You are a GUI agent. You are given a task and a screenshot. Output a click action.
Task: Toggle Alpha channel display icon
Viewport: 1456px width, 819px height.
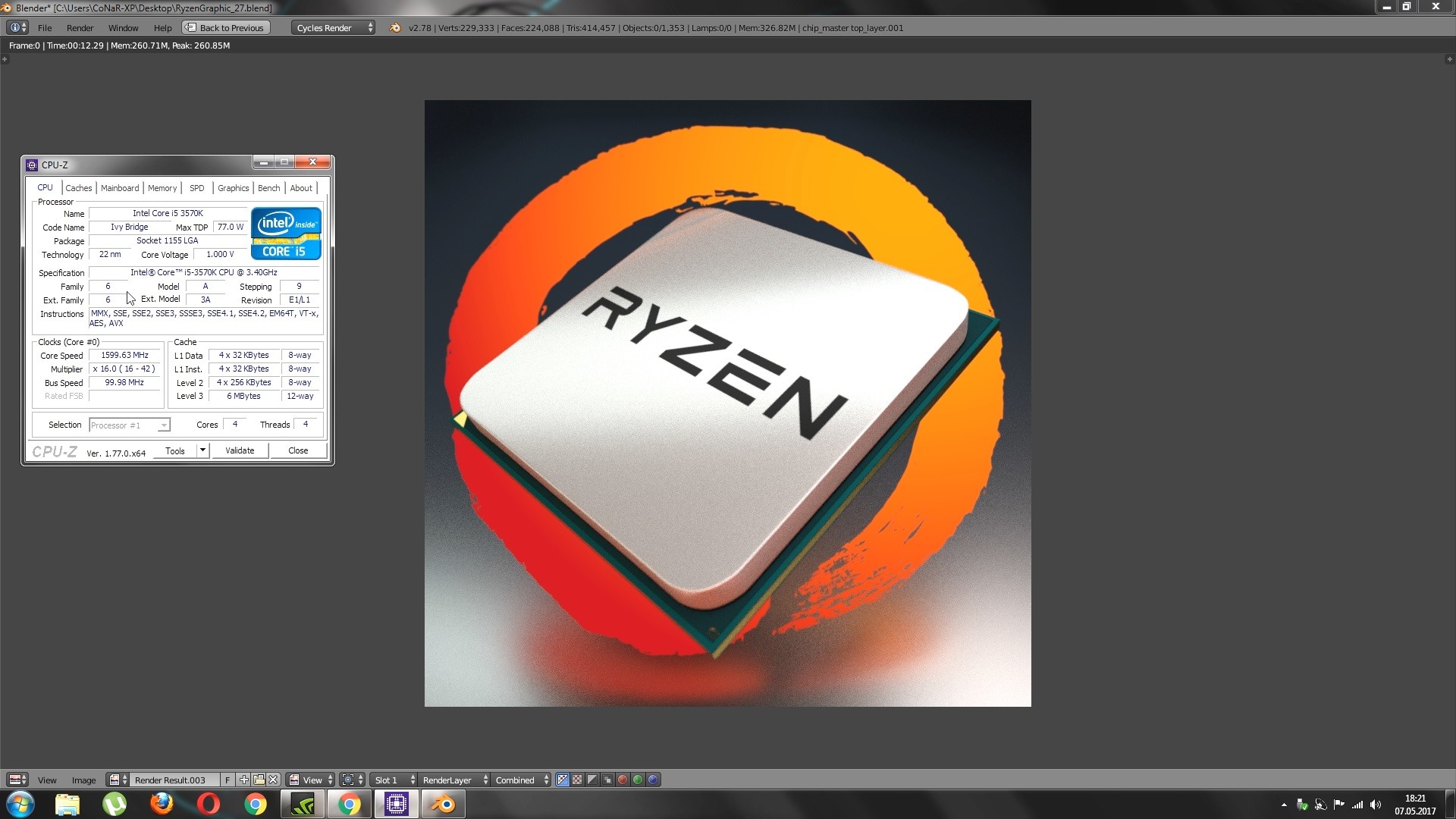pos(593,780)
